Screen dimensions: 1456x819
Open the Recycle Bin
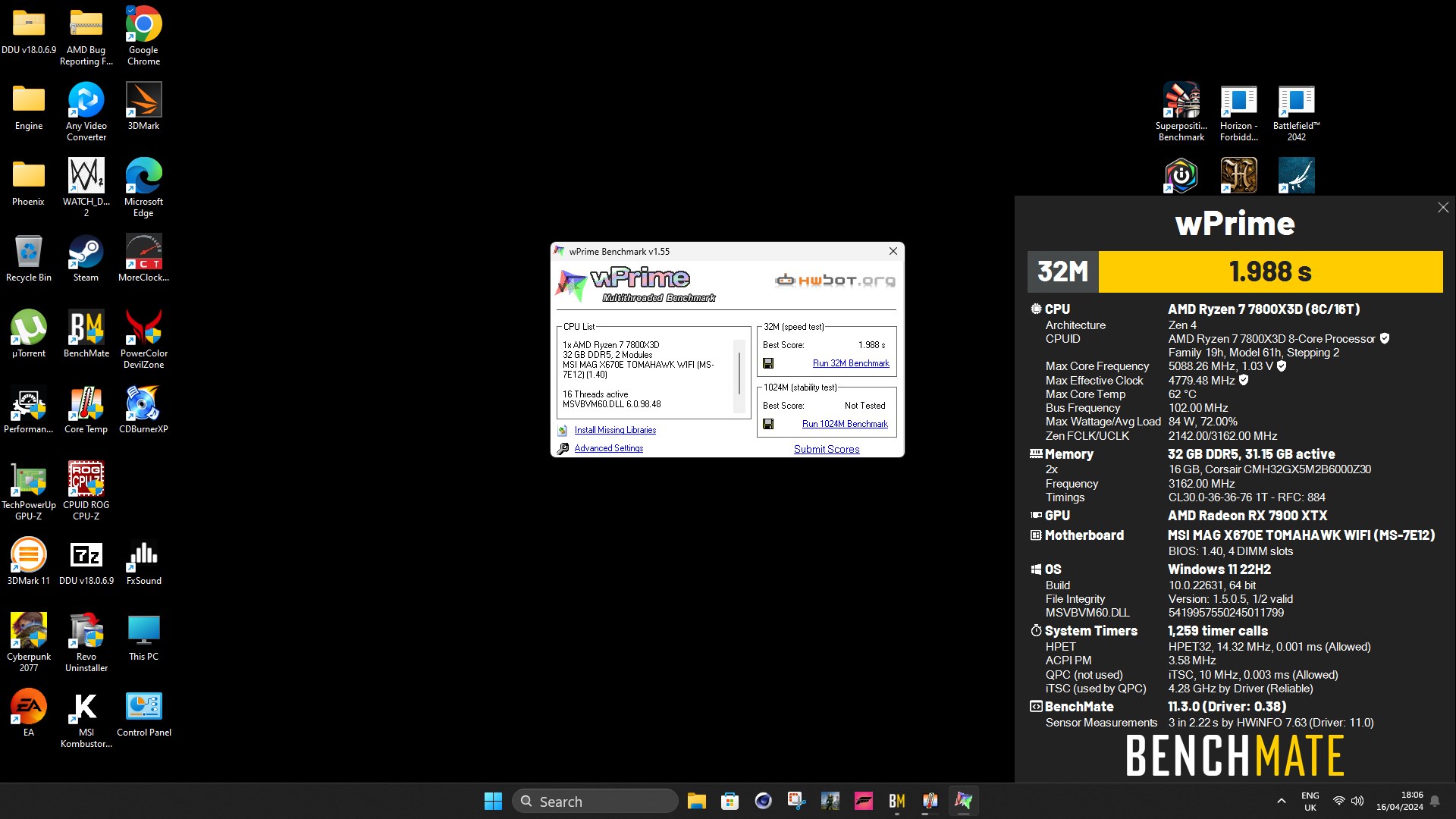point(29,258)
